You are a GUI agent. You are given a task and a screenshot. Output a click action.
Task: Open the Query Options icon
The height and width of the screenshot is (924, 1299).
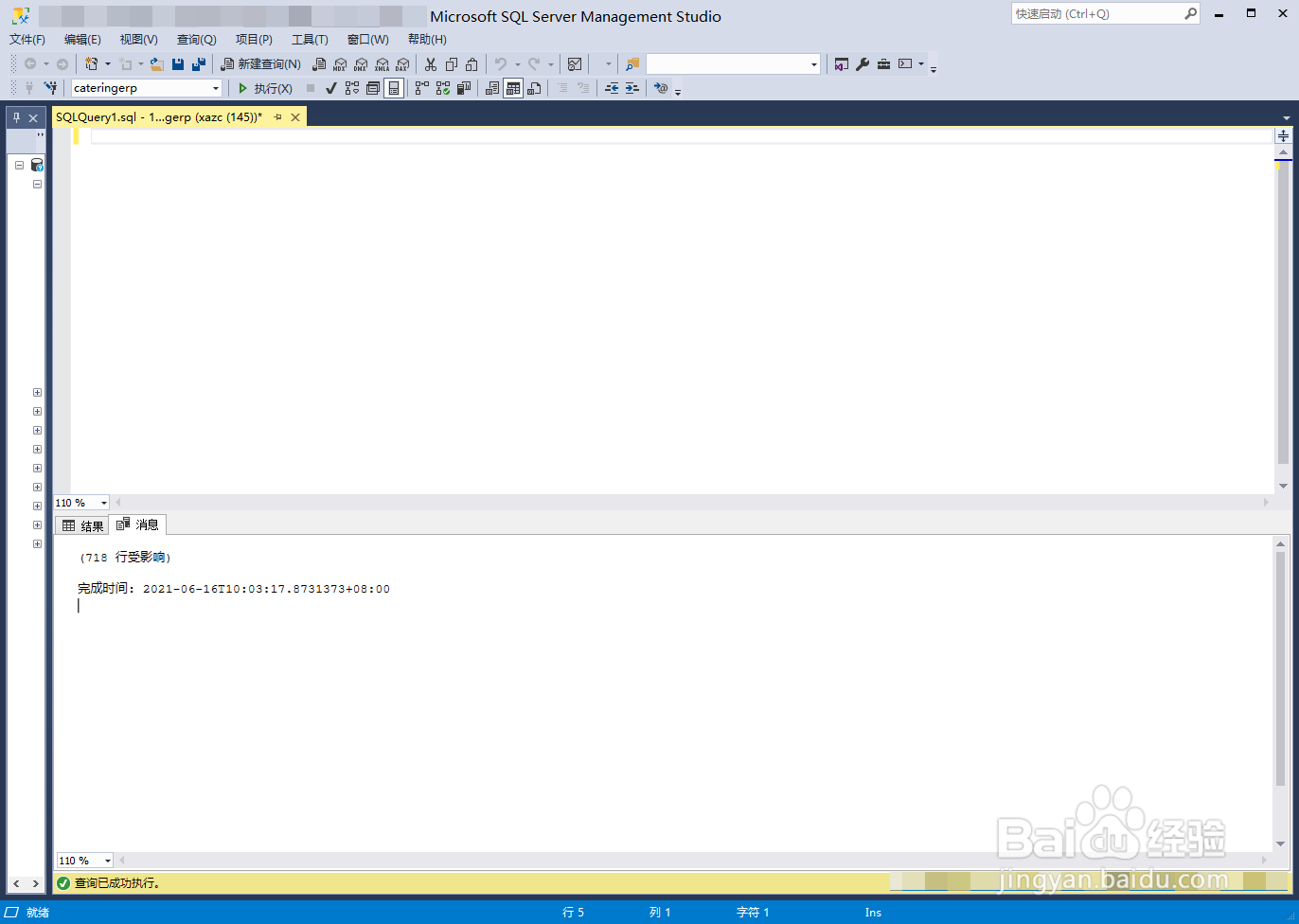[x=373, y=88]
